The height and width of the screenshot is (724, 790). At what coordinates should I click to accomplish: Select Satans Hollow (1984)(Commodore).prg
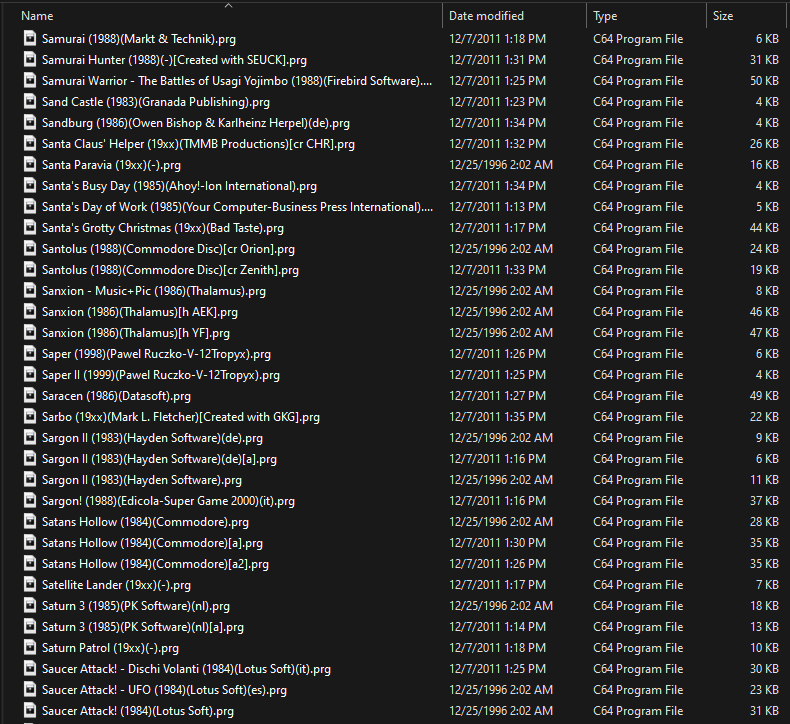[x=145, y=522]
